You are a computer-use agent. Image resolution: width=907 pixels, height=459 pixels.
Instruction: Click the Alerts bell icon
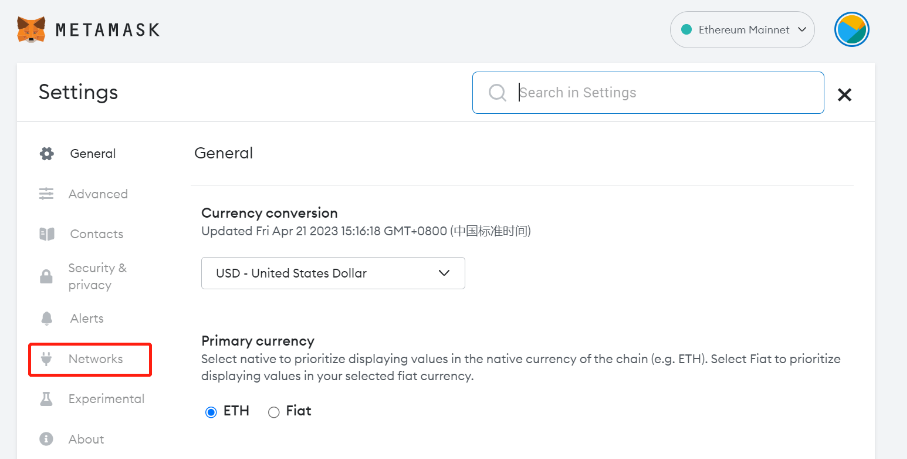[x=46, y=319]
